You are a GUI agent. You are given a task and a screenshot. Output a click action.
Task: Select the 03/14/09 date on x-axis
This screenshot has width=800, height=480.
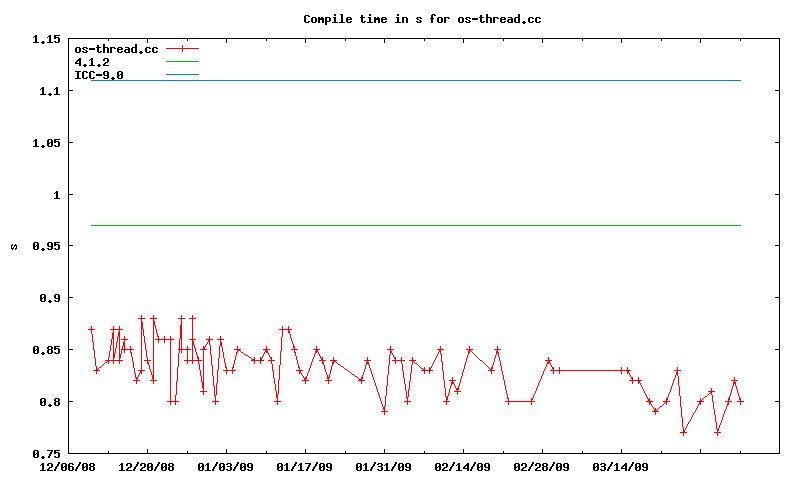[x=621, y=466]
